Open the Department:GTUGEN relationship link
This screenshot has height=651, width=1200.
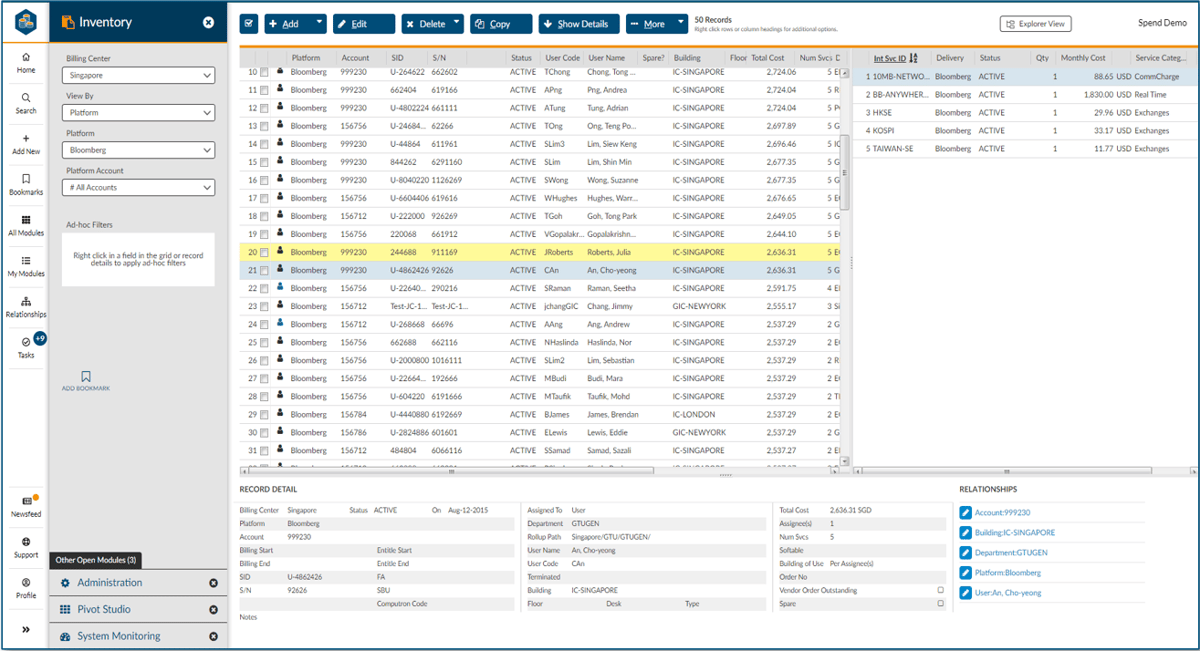click(x=1011, y=553)
